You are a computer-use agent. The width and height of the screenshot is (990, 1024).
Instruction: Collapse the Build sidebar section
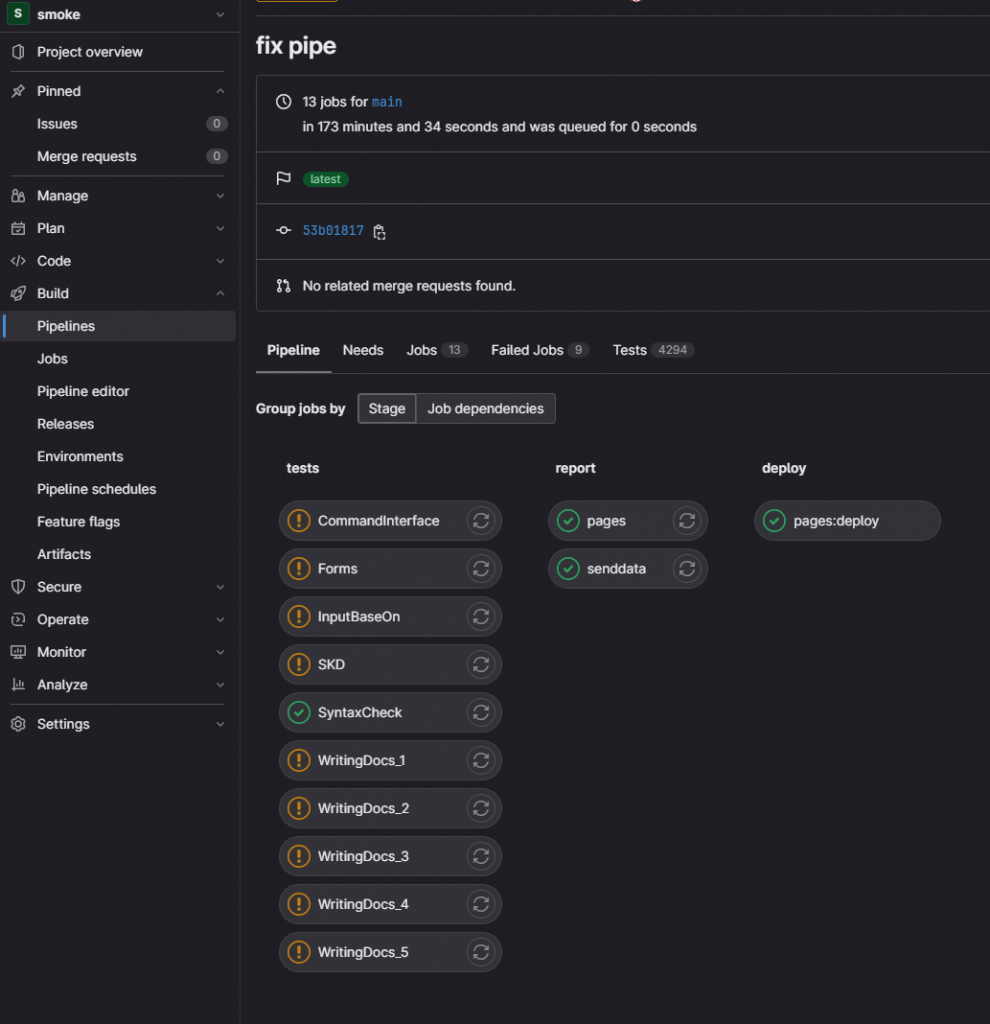[220, 294]
